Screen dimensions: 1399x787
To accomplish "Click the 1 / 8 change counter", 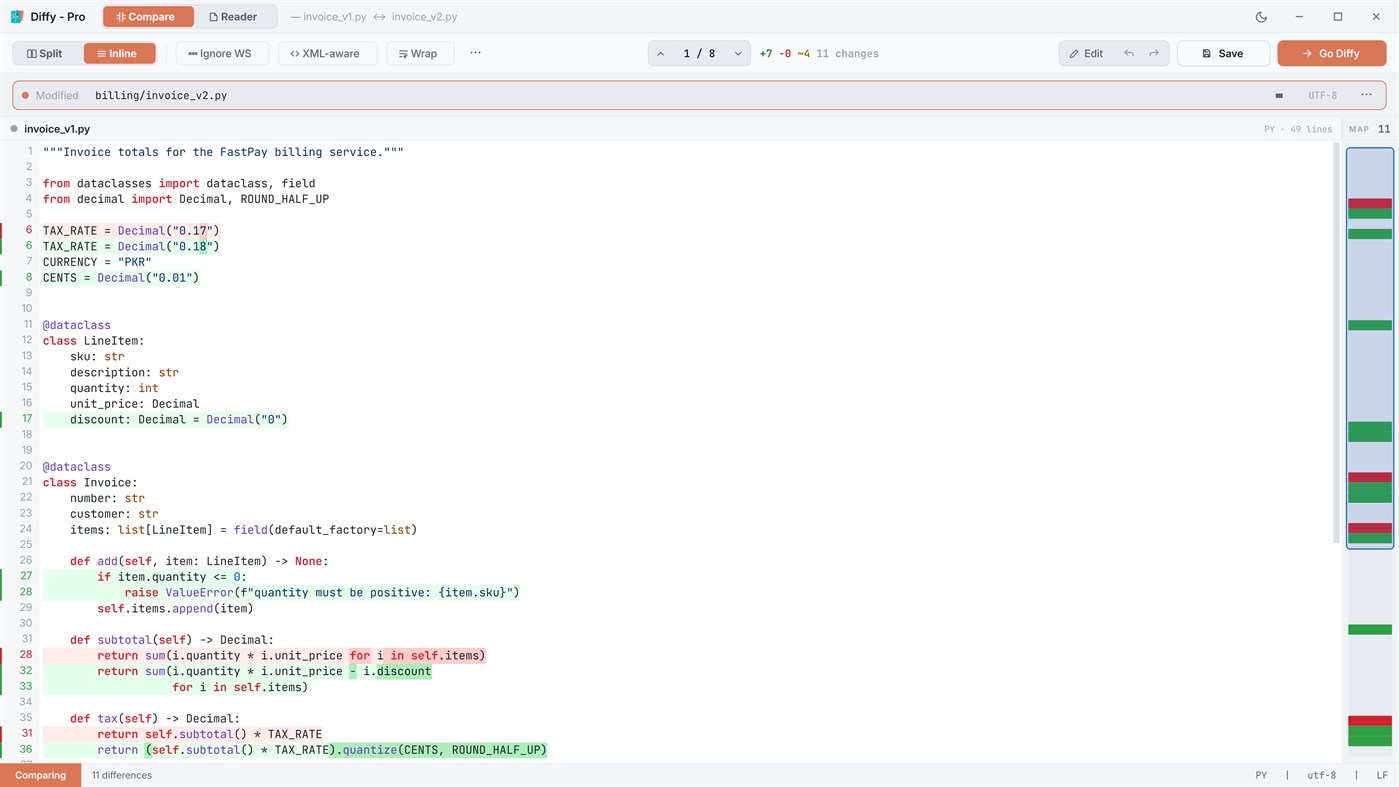I will click(700, 54).
